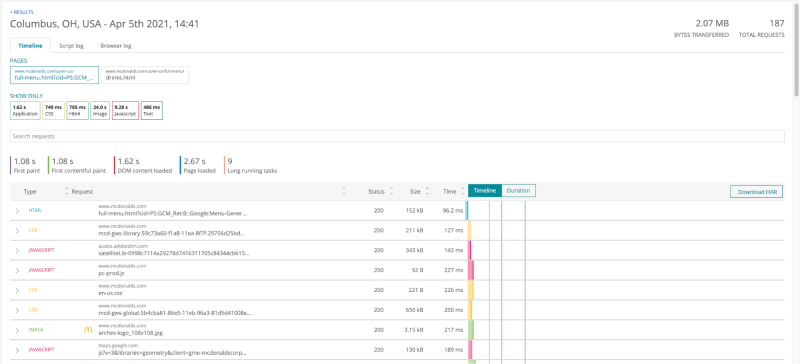This screenshot has height=364, width=800.
Task: Click the timeline bar of the HTML request
Action: [466, 210]
